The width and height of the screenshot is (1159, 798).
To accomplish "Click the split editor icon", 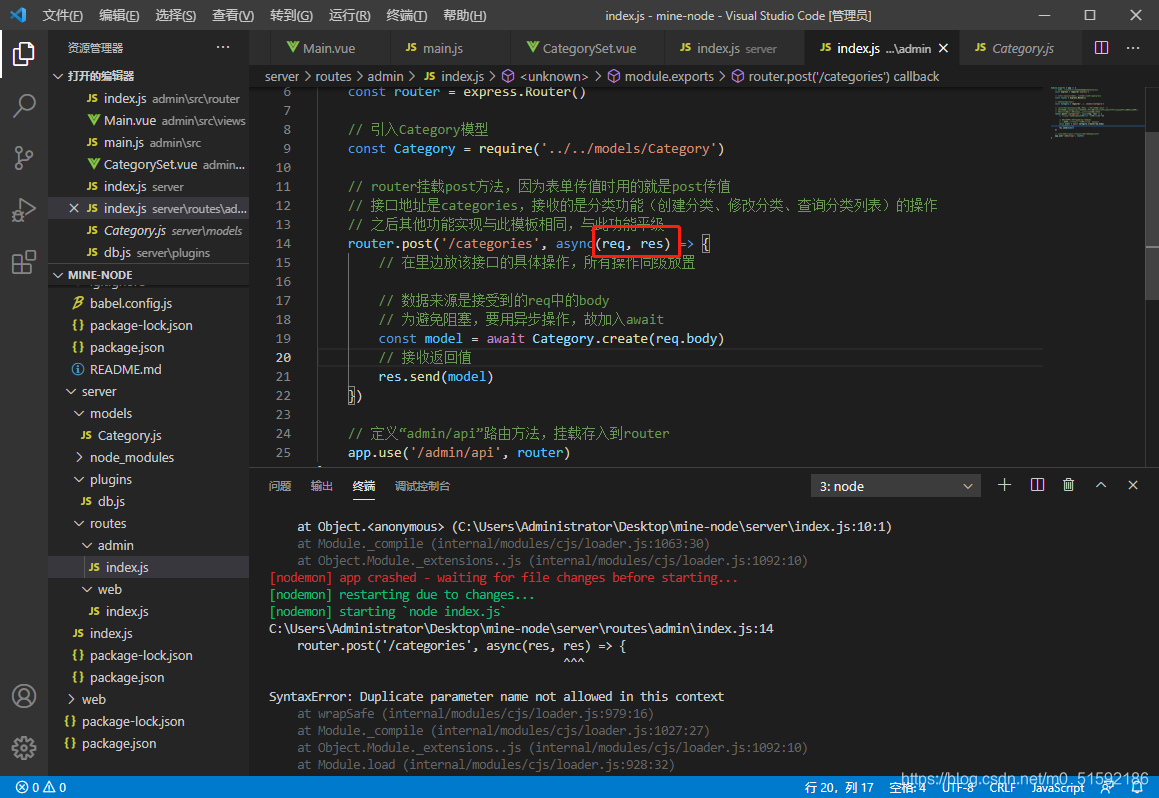I will [x=1101, y=48].
